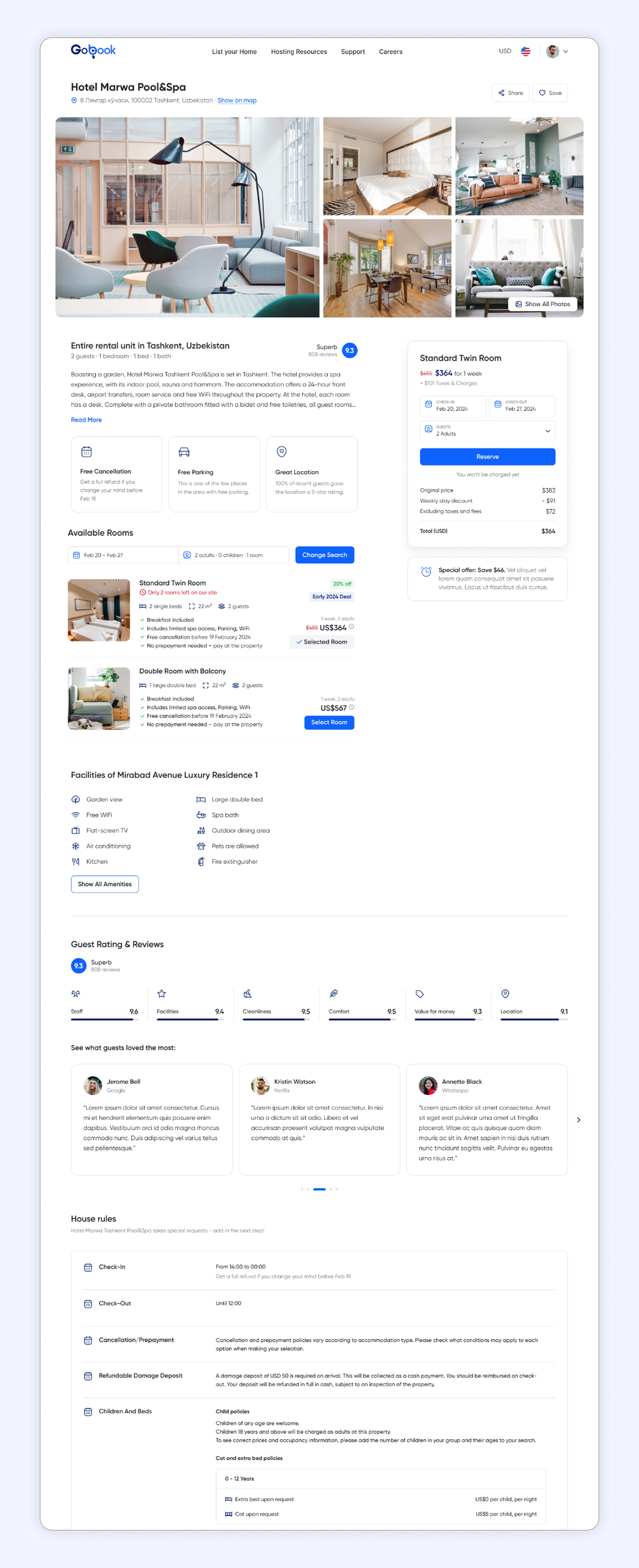Open Hosting Resources menu item
This screenshot has height=1568, width=639.
click(x=299, y=52)
